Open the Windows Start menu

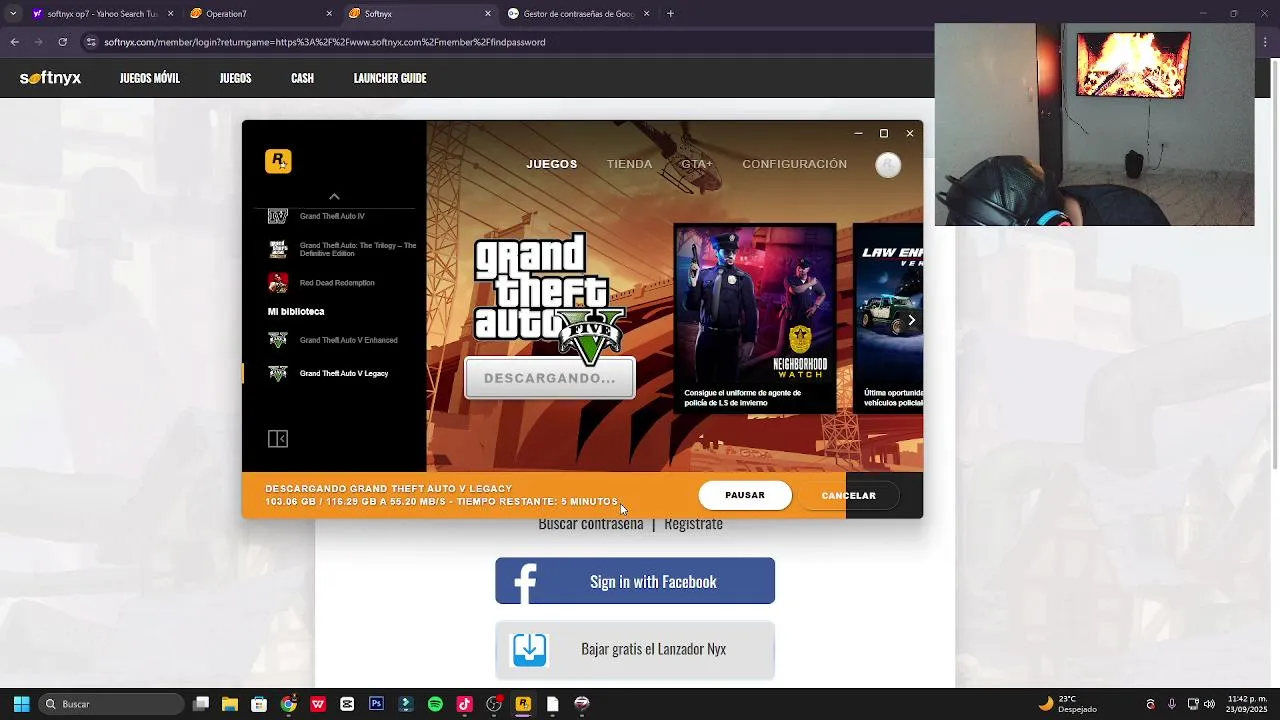coord(21,704)
